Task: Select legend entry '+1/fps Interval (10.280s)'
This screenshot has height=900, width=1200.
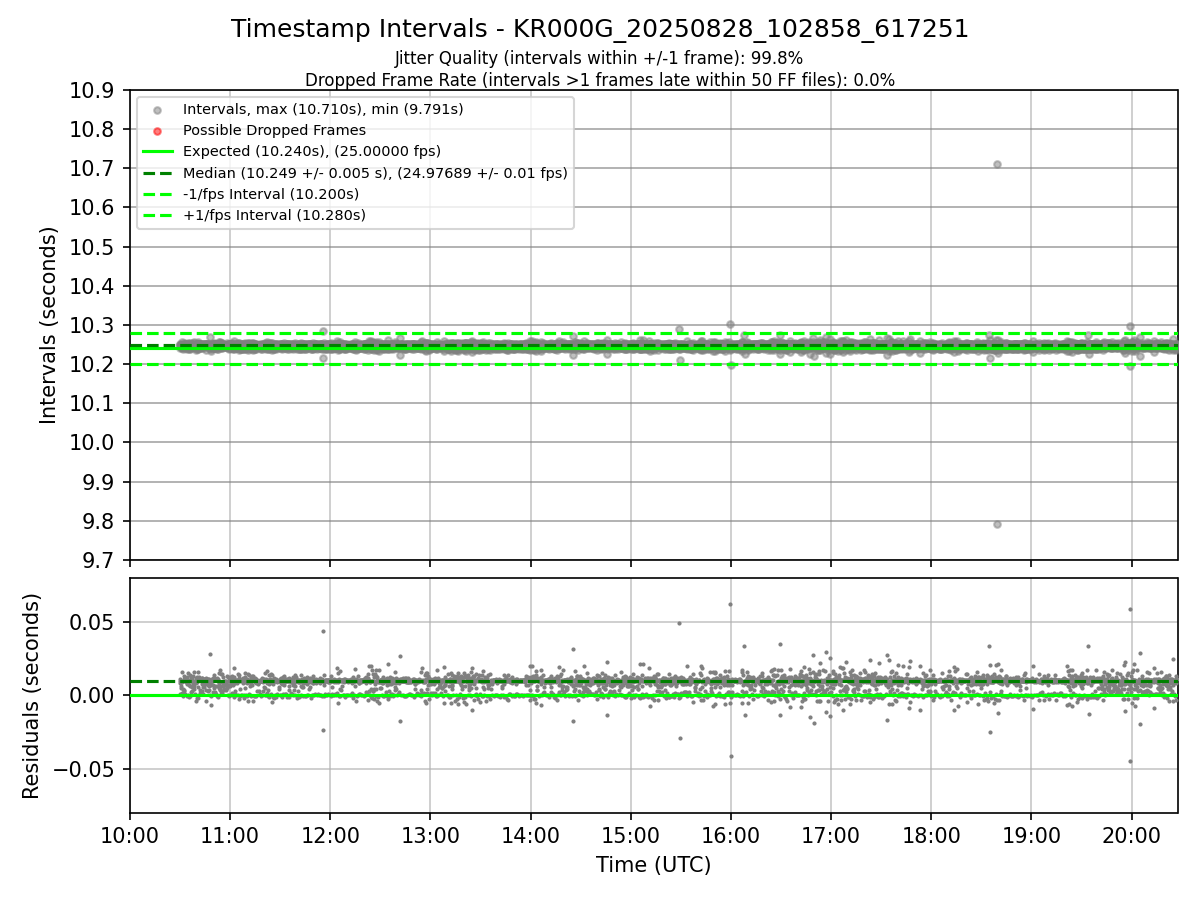Action: (274, 215)
